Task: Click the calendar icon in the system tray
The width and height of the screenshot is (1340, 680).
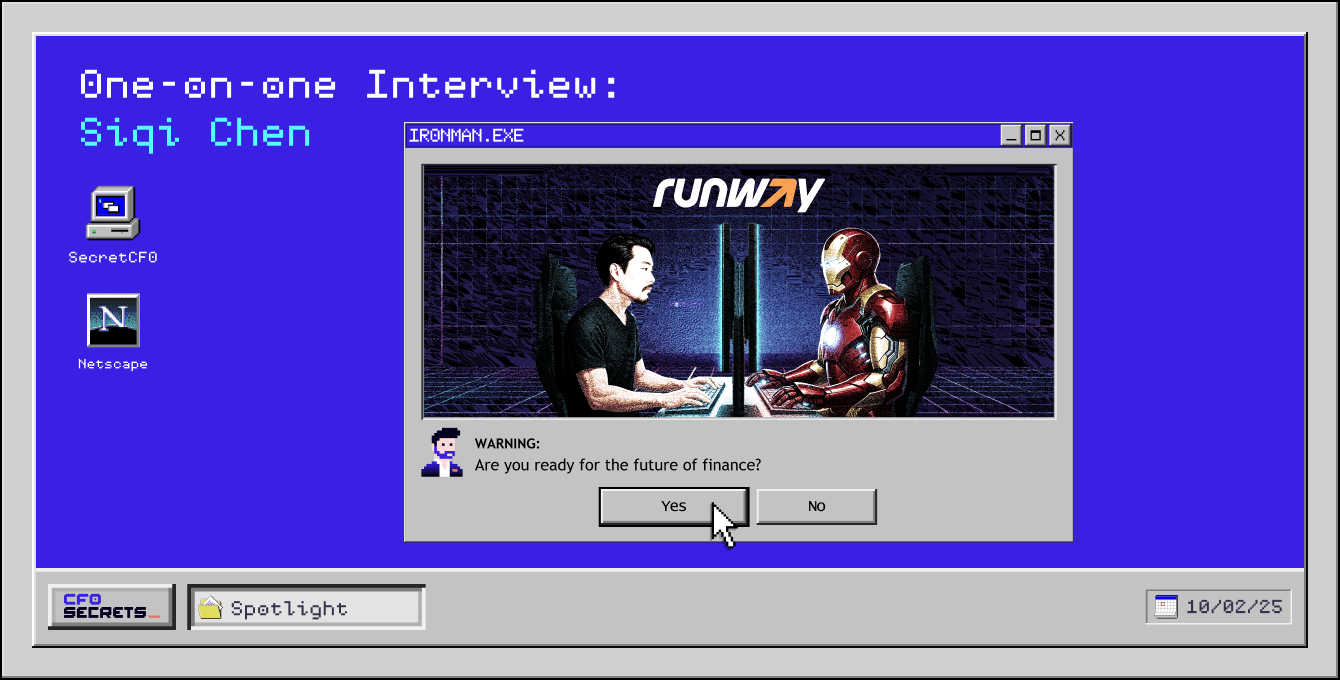Action: pyautogui.click(x=1166, y=607)
